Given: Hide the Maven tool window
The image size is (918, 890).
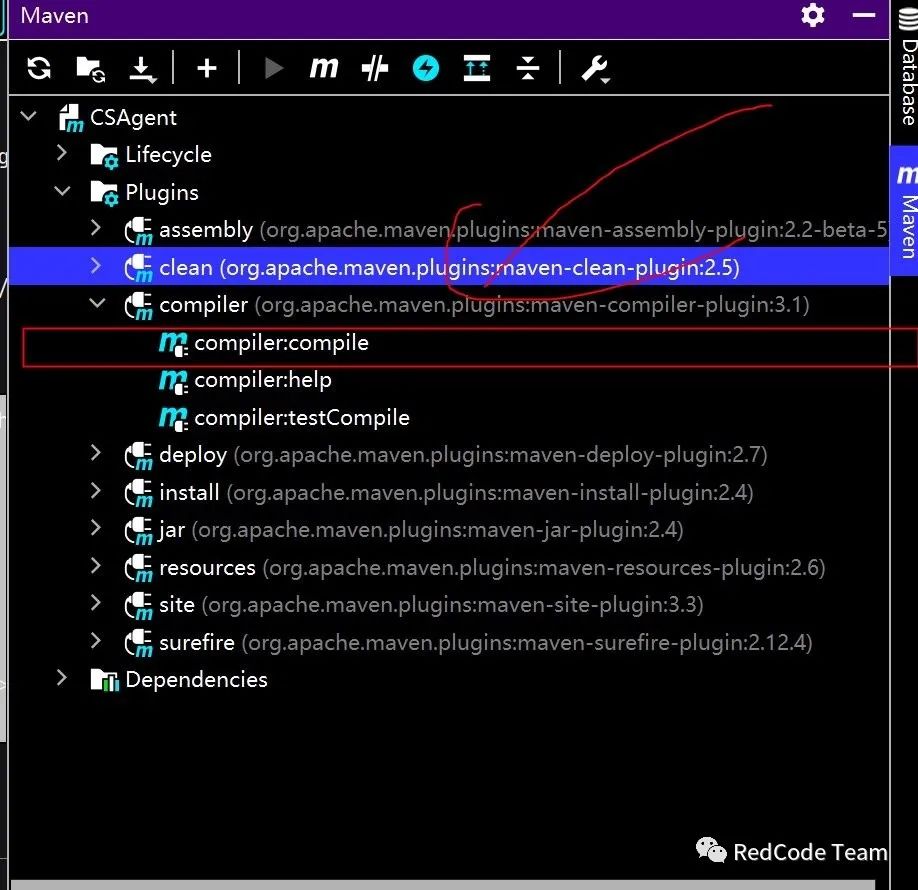Looking at the screenshot, I should [864, 15].
